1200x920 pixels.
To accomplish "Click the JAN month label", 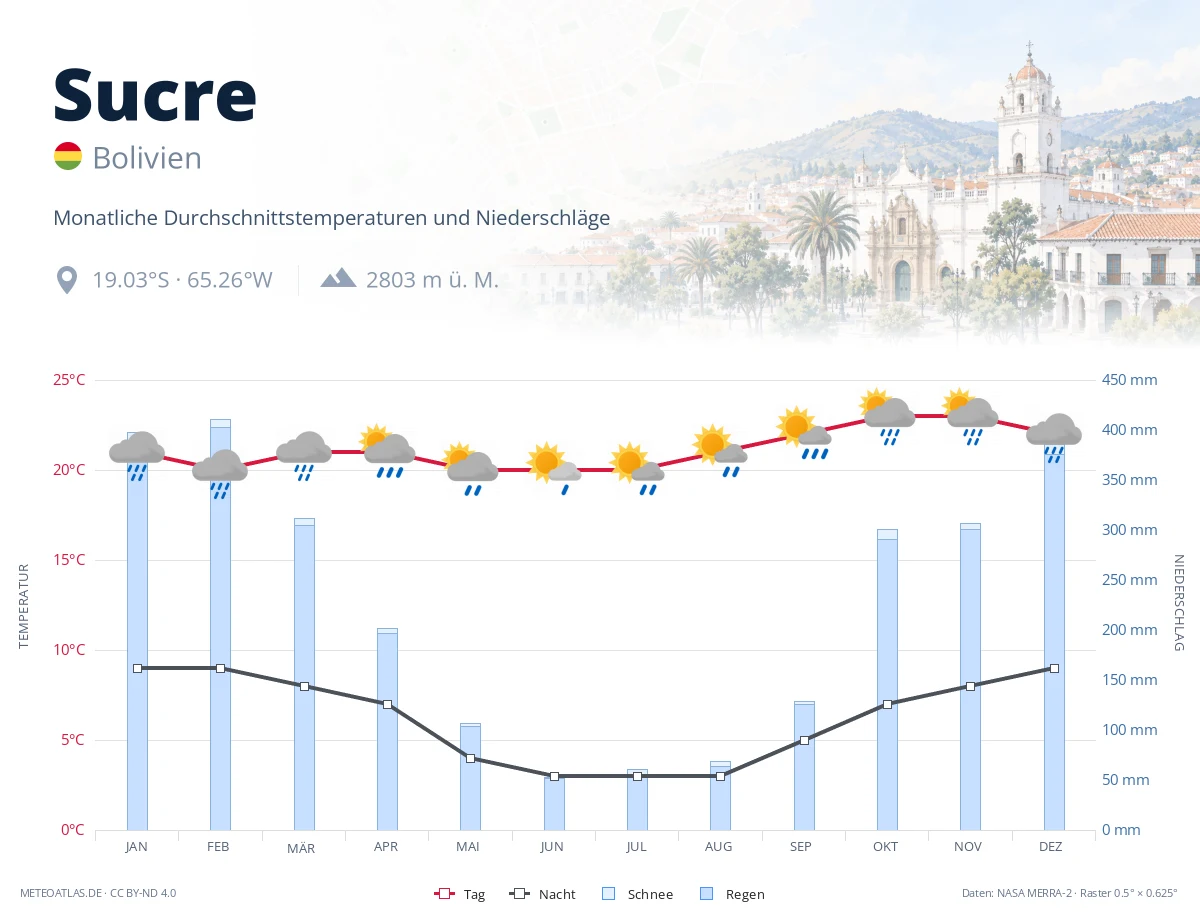I will 137,847.
